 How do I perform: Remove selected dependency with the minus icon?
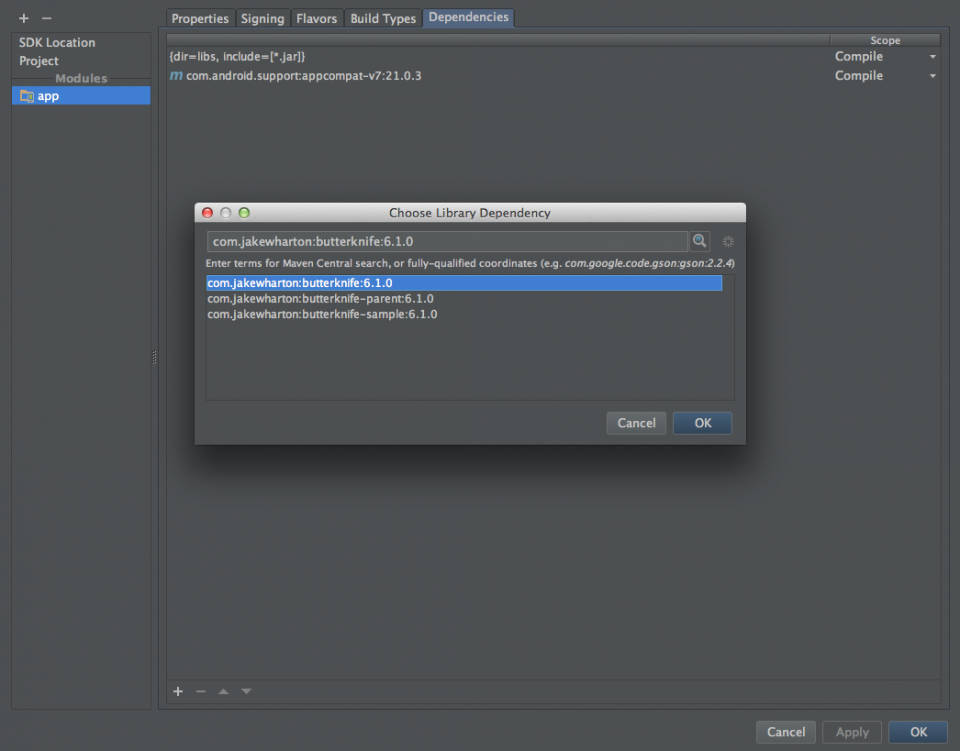[x=200, y=691]
